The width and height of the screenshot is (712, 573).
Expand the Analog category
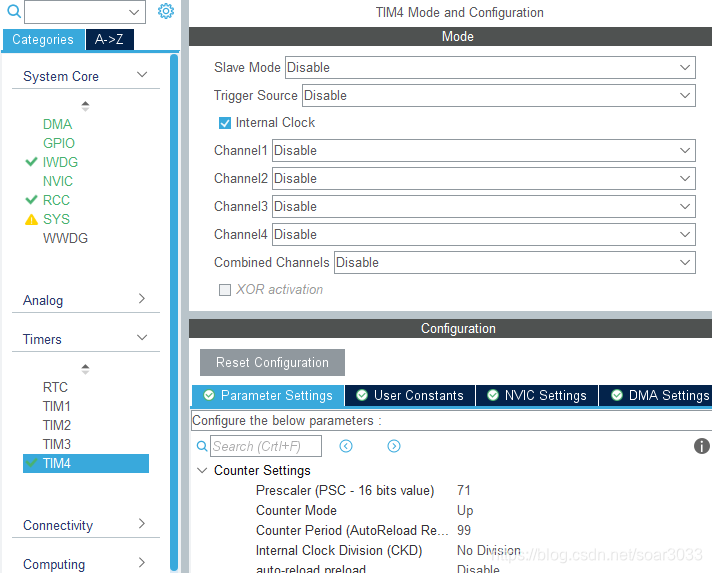tap(142, 298)
